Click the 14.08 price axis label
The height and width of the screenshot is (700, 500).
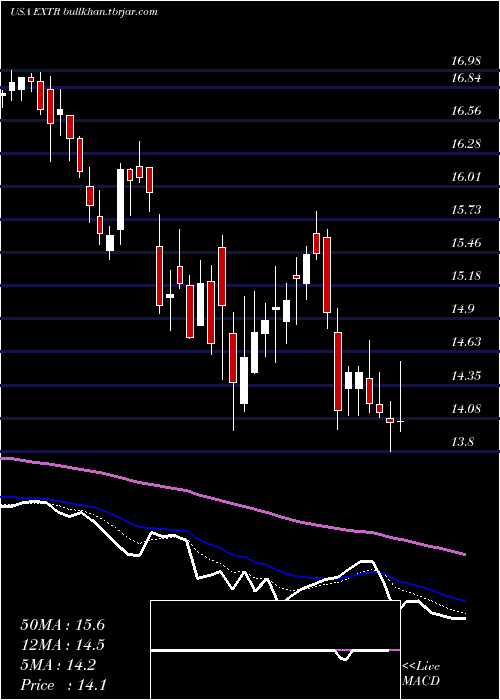[x=467, y=409]
